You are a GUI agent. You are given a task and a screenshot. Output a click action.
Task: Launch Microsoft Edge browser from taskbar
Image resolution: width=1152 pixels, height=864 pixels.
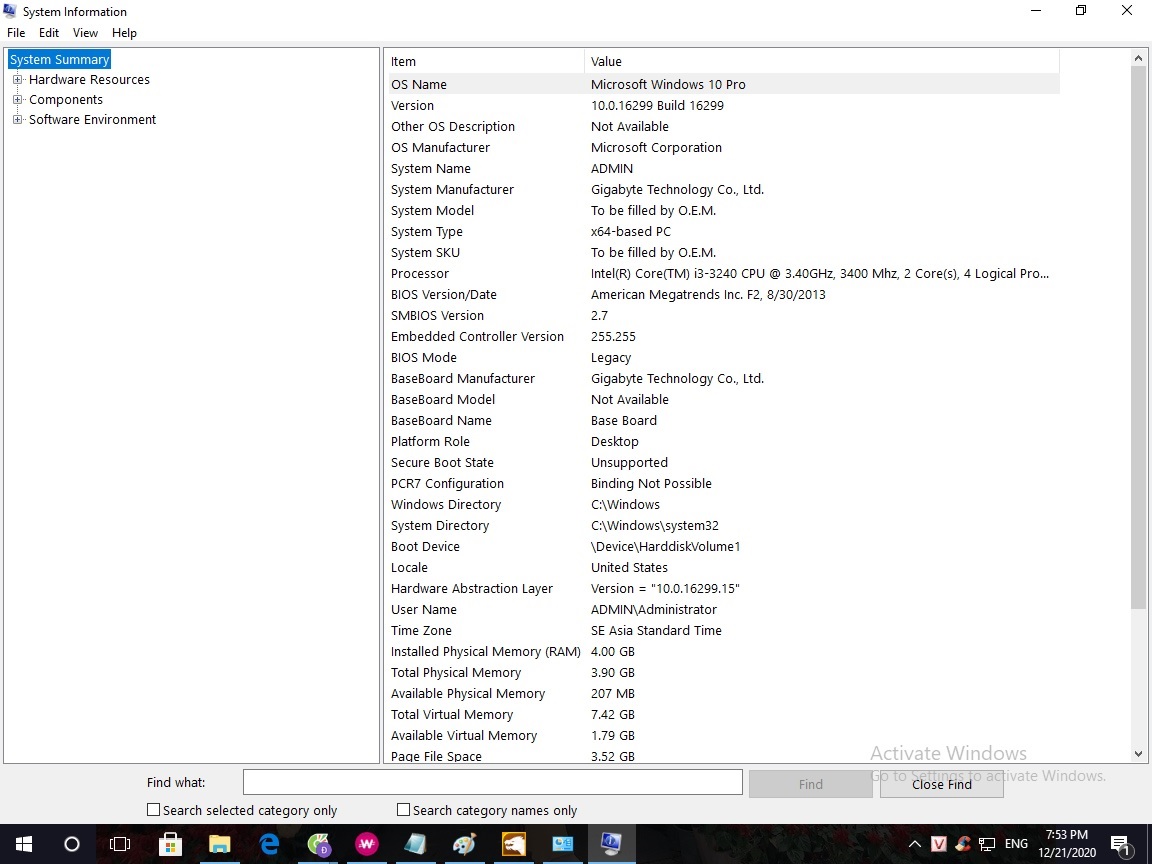pyautogui.click(x=269, y=844)
